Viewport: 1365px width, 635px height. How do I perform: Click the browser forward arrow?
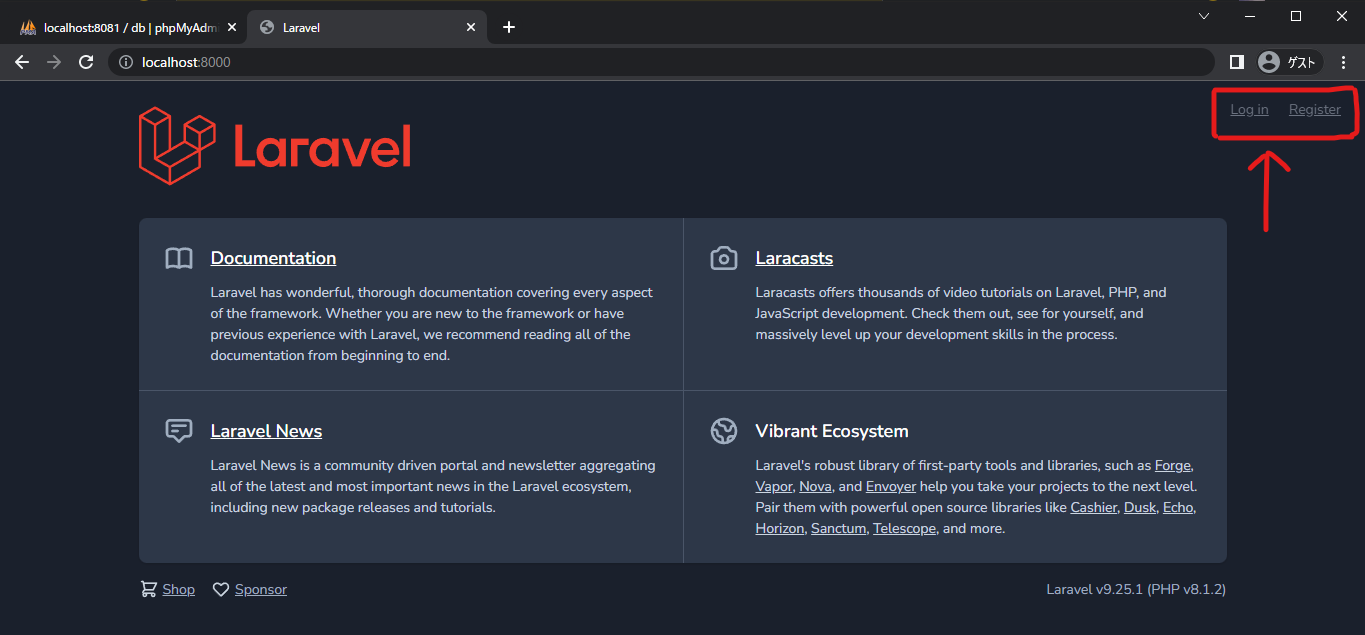[x=54, y=62]
